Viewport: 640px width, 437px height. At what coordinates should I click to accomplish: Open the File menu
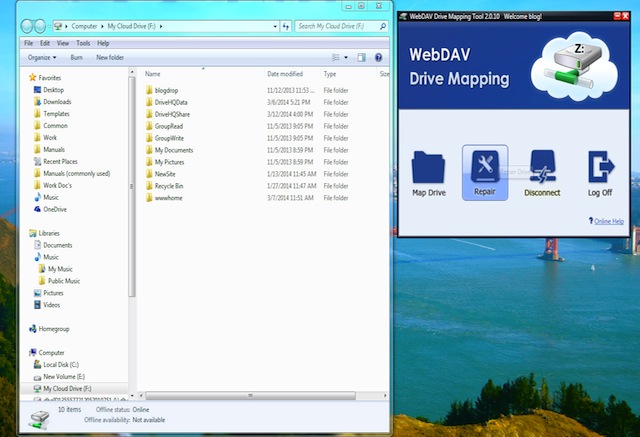(28, 43)
